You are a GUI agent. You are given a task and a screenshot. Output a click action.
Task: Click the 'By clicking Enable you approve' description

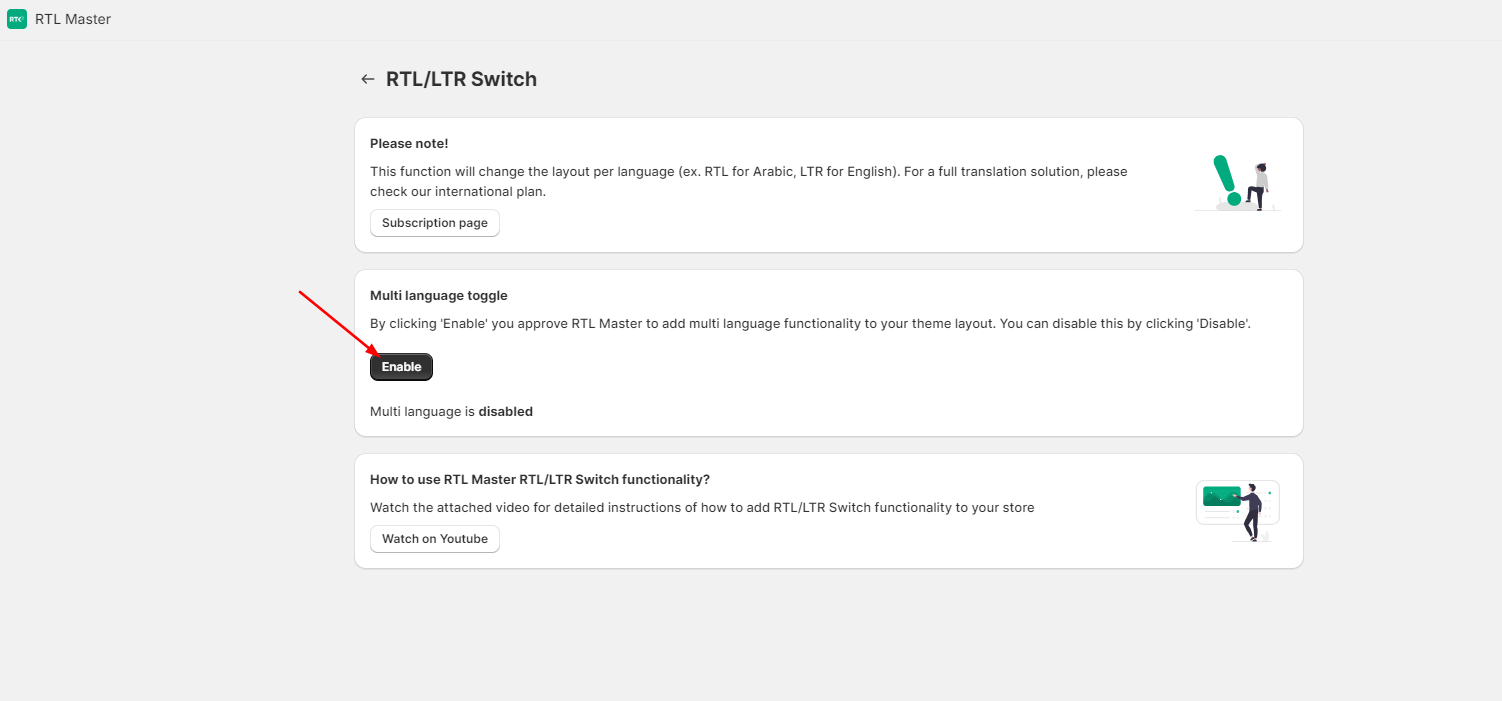click(810, 324)
